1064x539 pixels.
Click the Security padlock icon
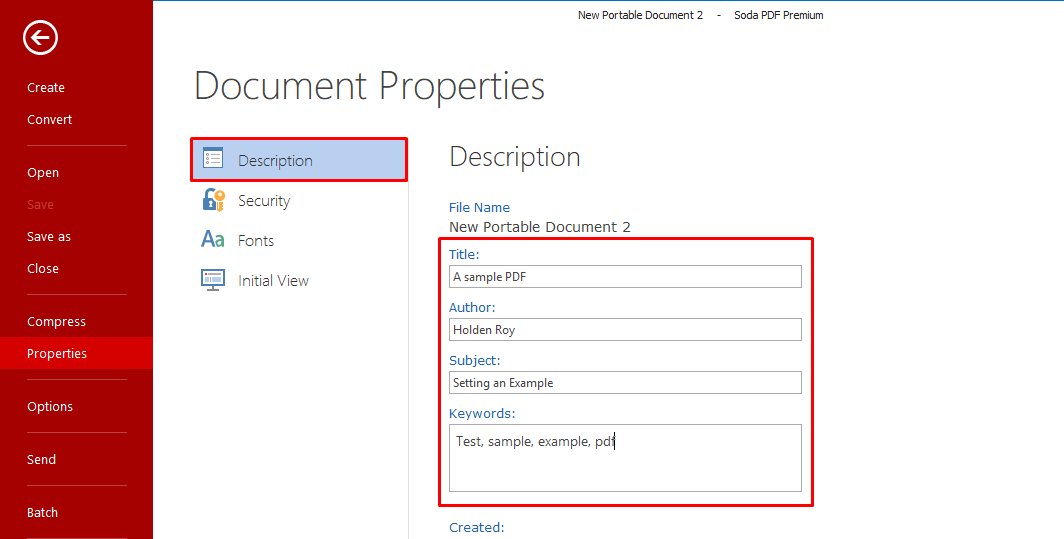click(213, 200)
